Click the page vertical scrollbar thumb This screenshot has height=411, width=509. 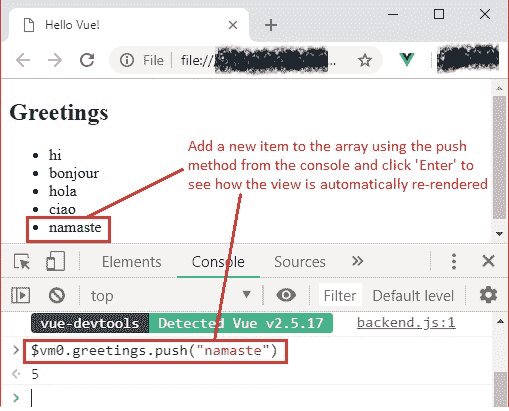point(499,157)
